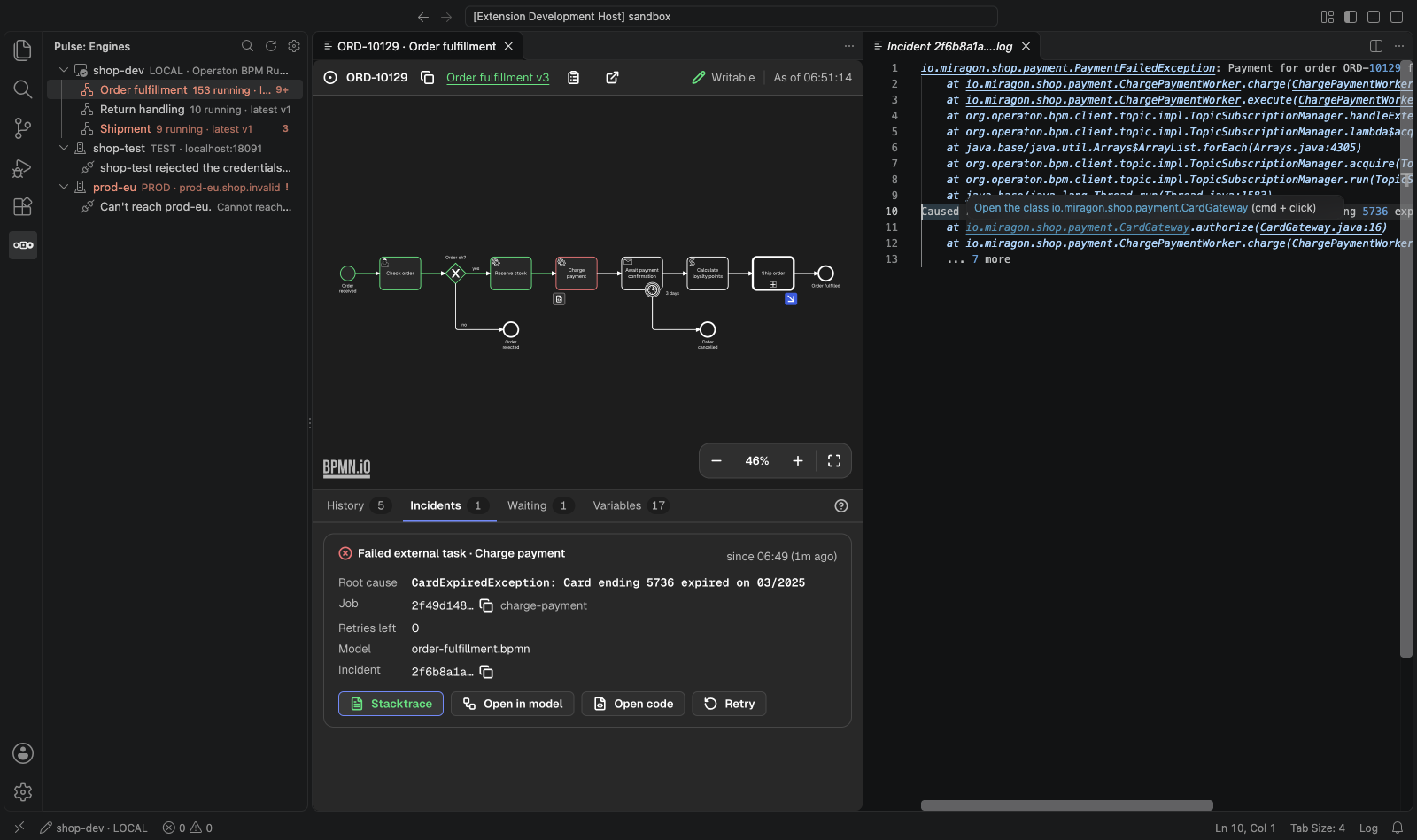Copy the job ID 2f49d148
The image size is (1417, 840).
tap(486, 605)
